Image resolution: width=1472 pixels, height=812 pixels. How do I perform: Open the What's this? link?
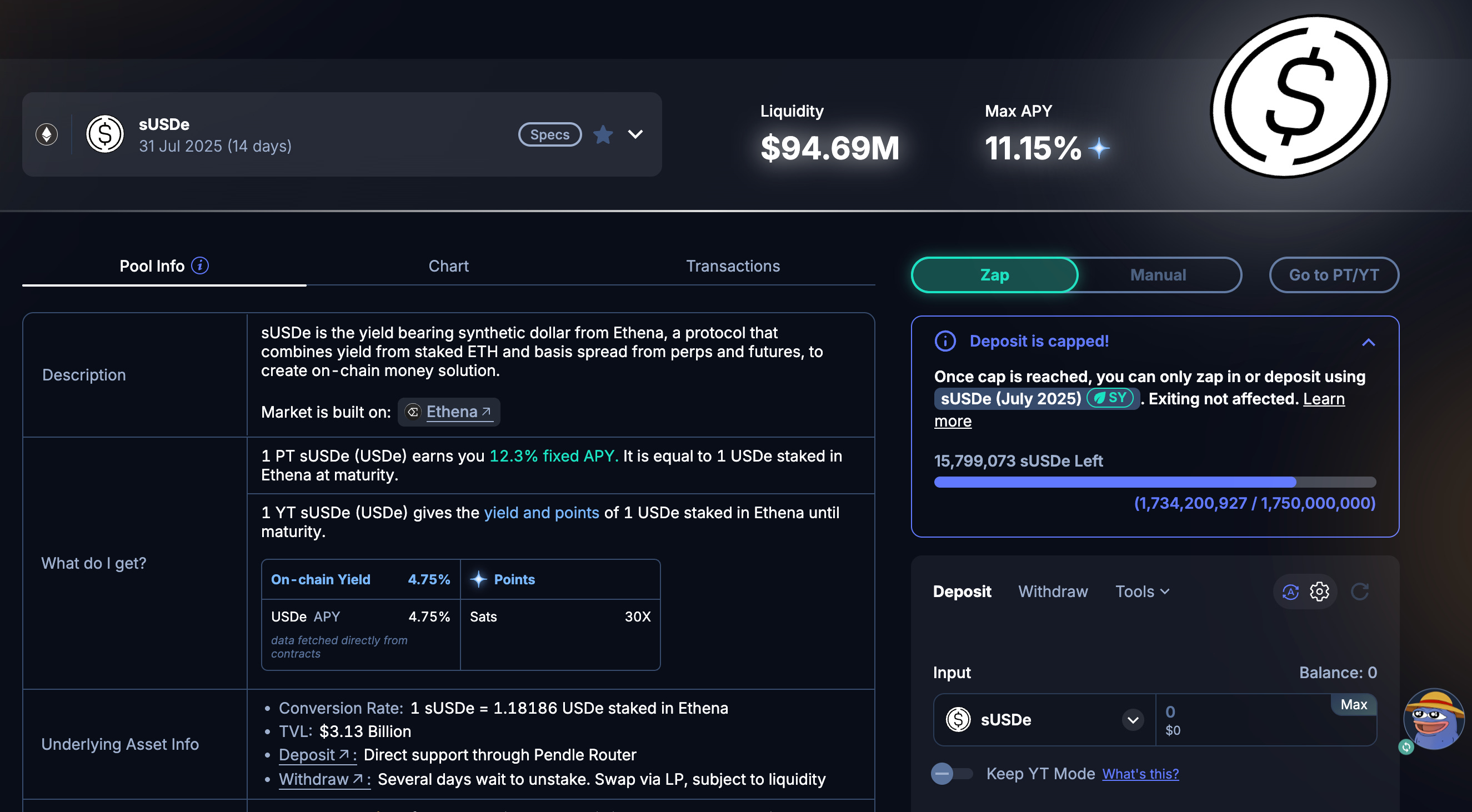1140,774
